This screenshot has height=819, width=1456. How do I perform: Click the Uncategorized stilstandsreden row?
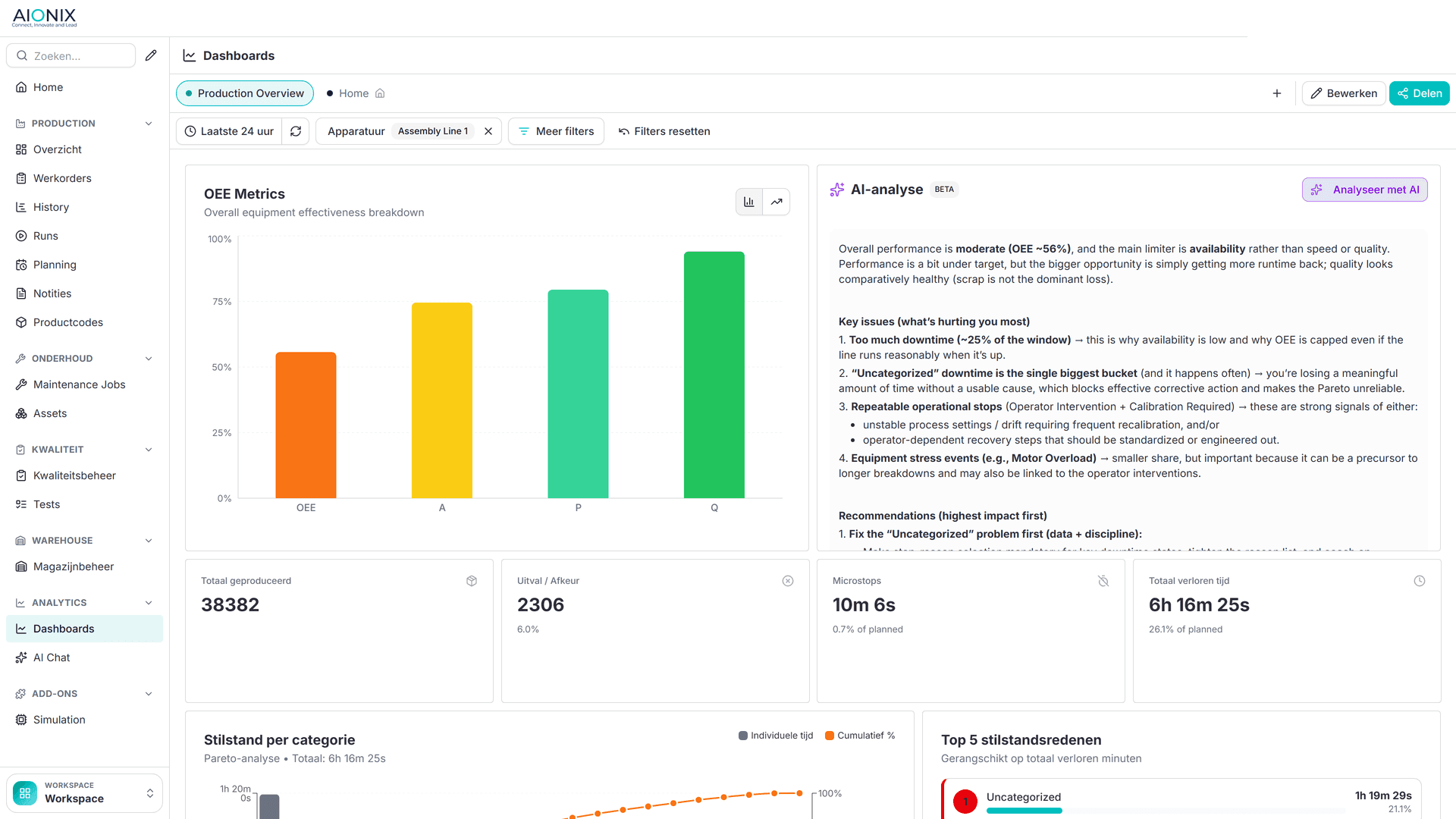click(x=1181, y=799)
